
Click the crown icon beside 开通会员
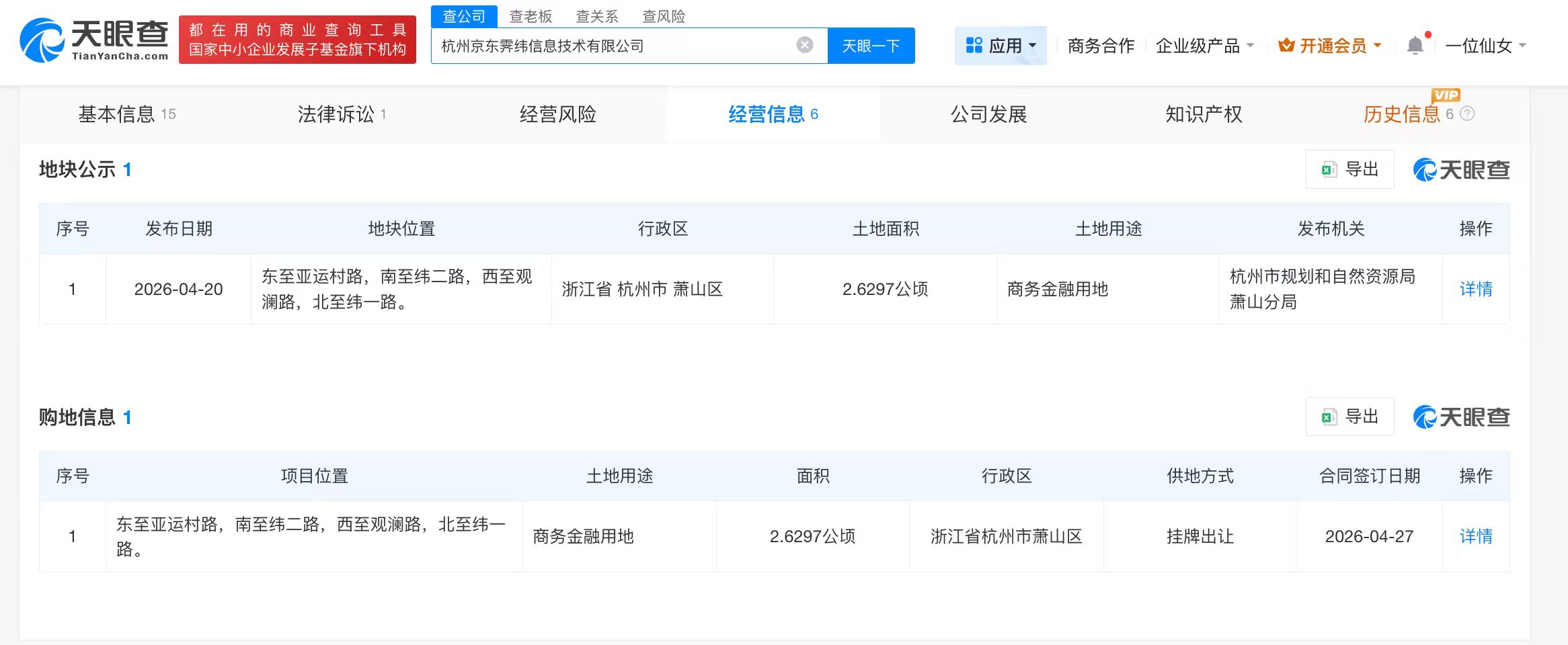(x=1286, y=46)
